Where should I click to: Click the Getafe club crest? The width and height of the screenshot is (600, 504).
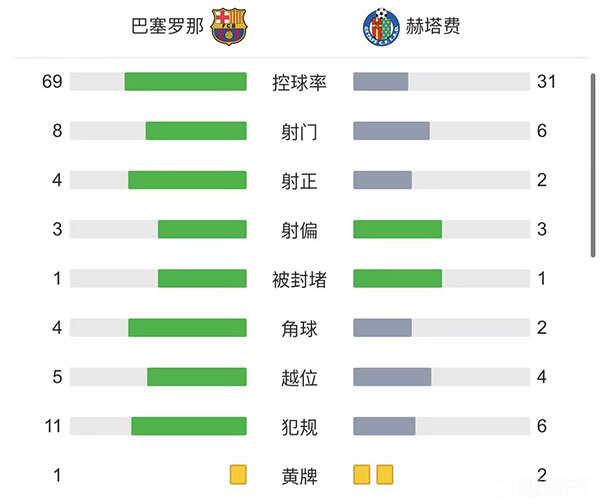point(381,27)
